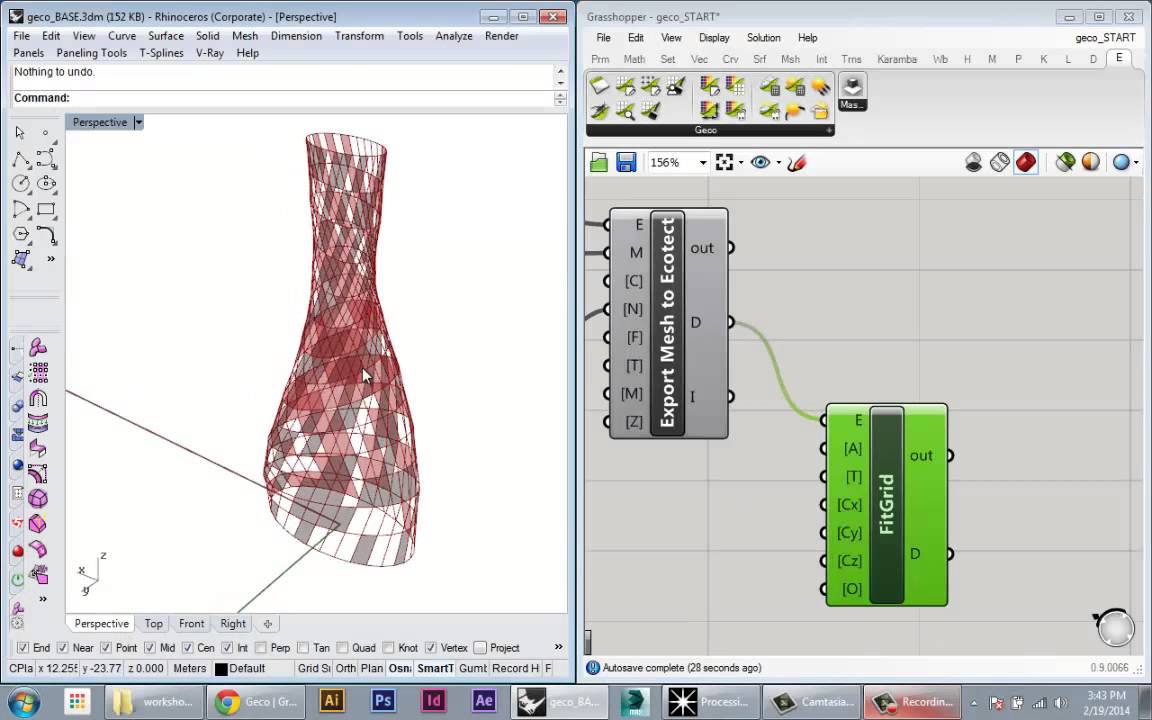Click the wireframe preview mode icon
This screenshot has width=1152, height=720.
tap(999, 163)
